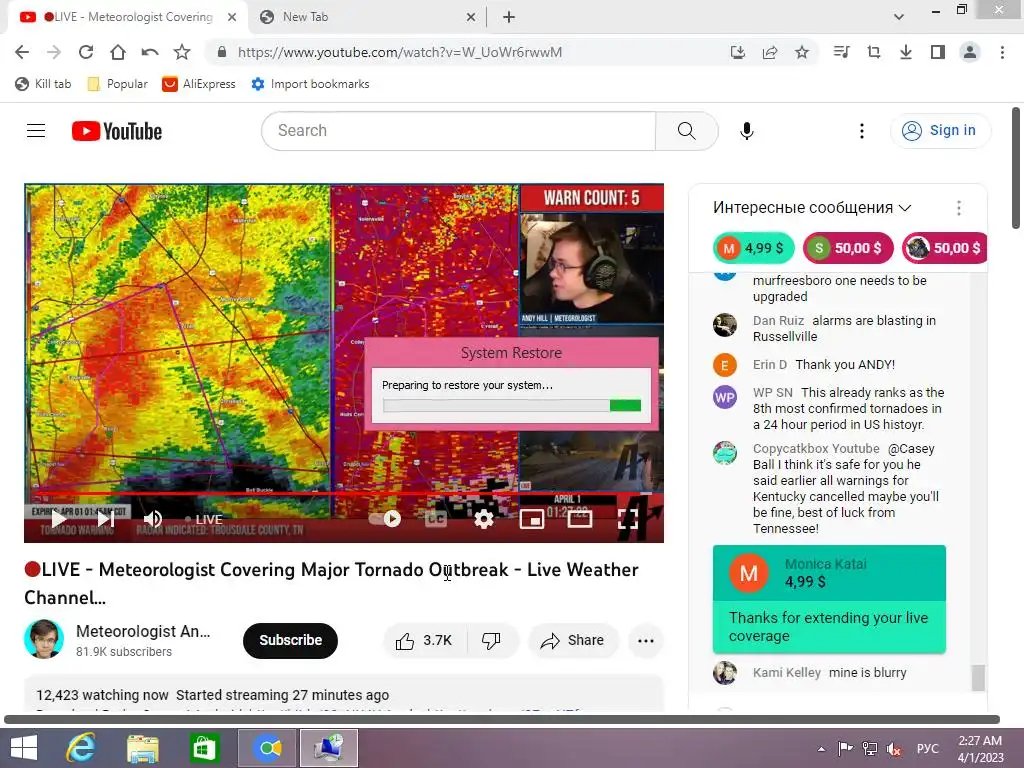Viewport: 1024px width, 768px height.
Task: Click the install app icon in address bar
Action: [x=738, y=52]
